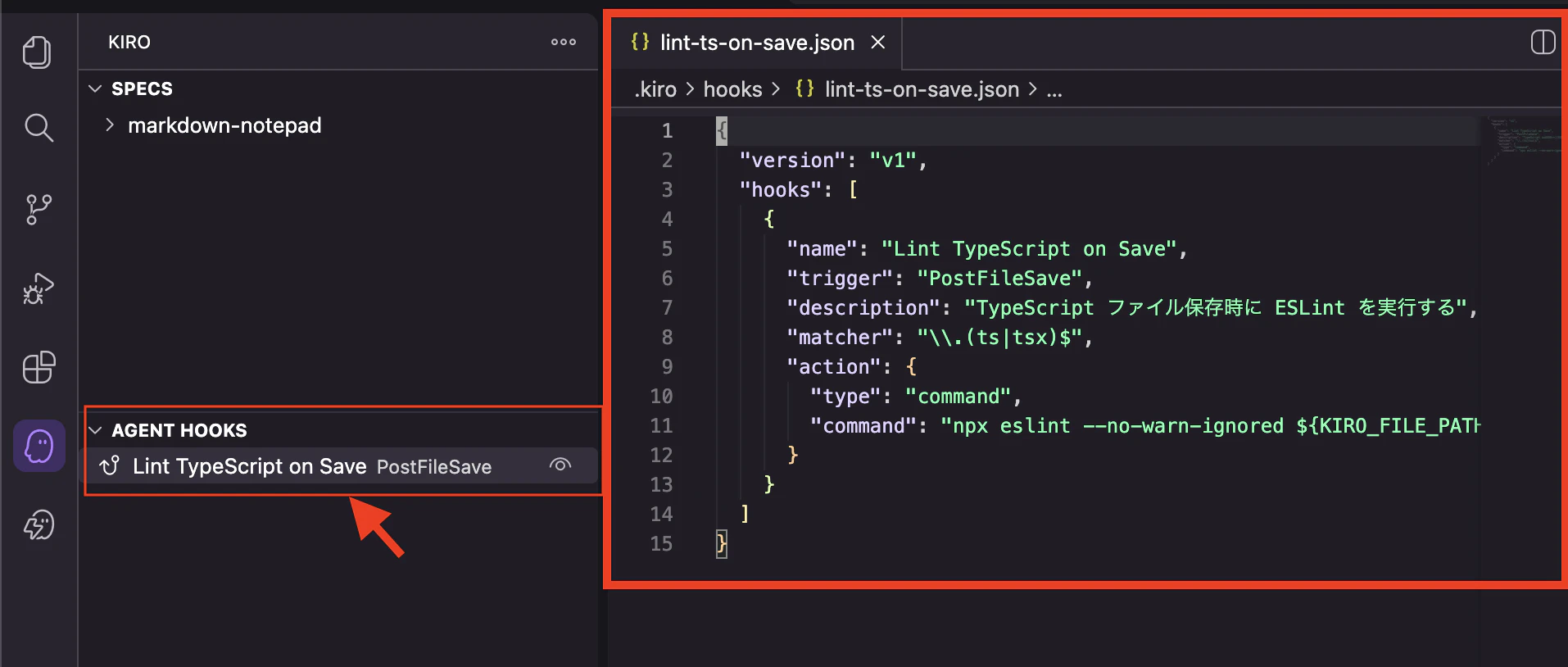Click the JSON braces icon in the breadcrumb
This screenshot has width=1568, height=667.
click(804, 88)
